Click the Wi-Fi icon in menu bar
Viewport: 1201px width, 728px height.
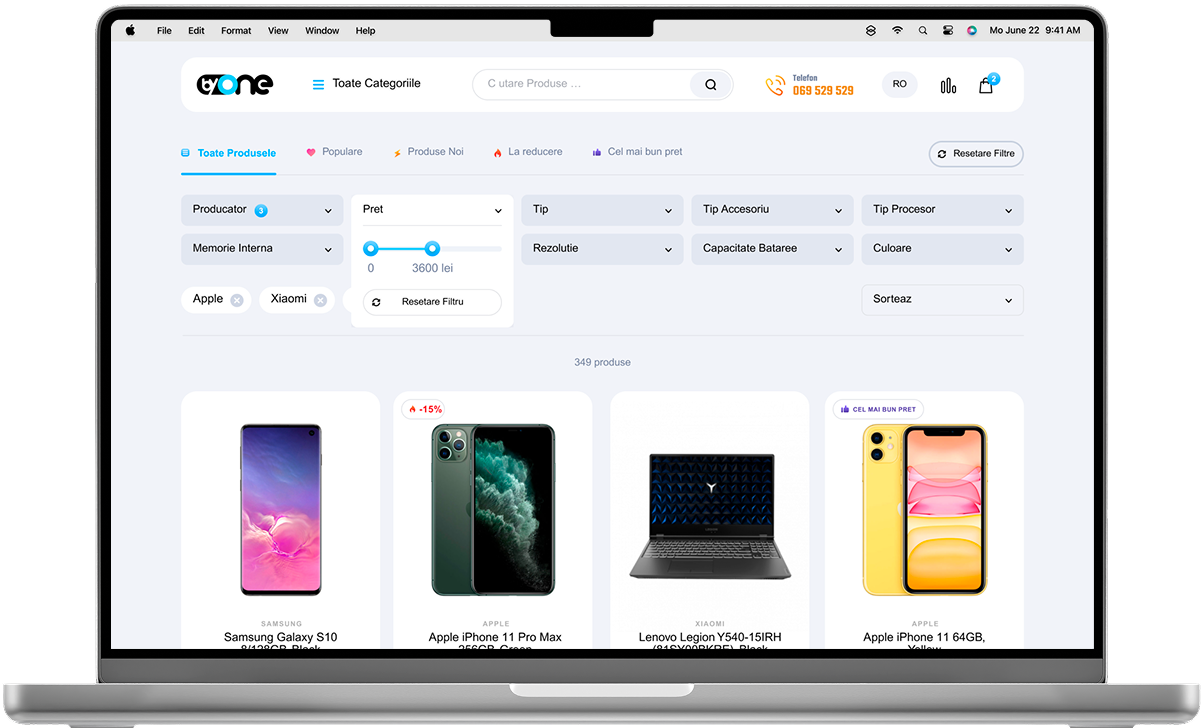tap(897, 31)
